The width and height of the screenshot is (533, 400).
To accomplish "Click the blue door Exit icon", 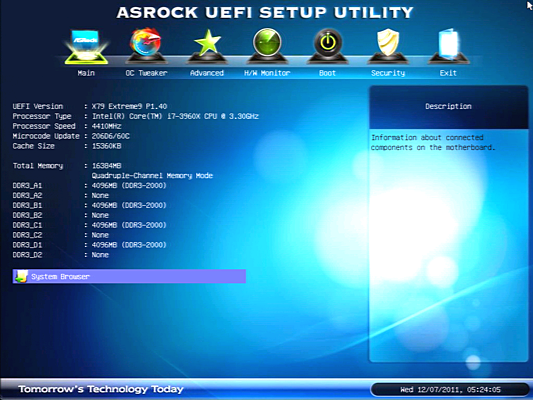I will coord(448,46).
